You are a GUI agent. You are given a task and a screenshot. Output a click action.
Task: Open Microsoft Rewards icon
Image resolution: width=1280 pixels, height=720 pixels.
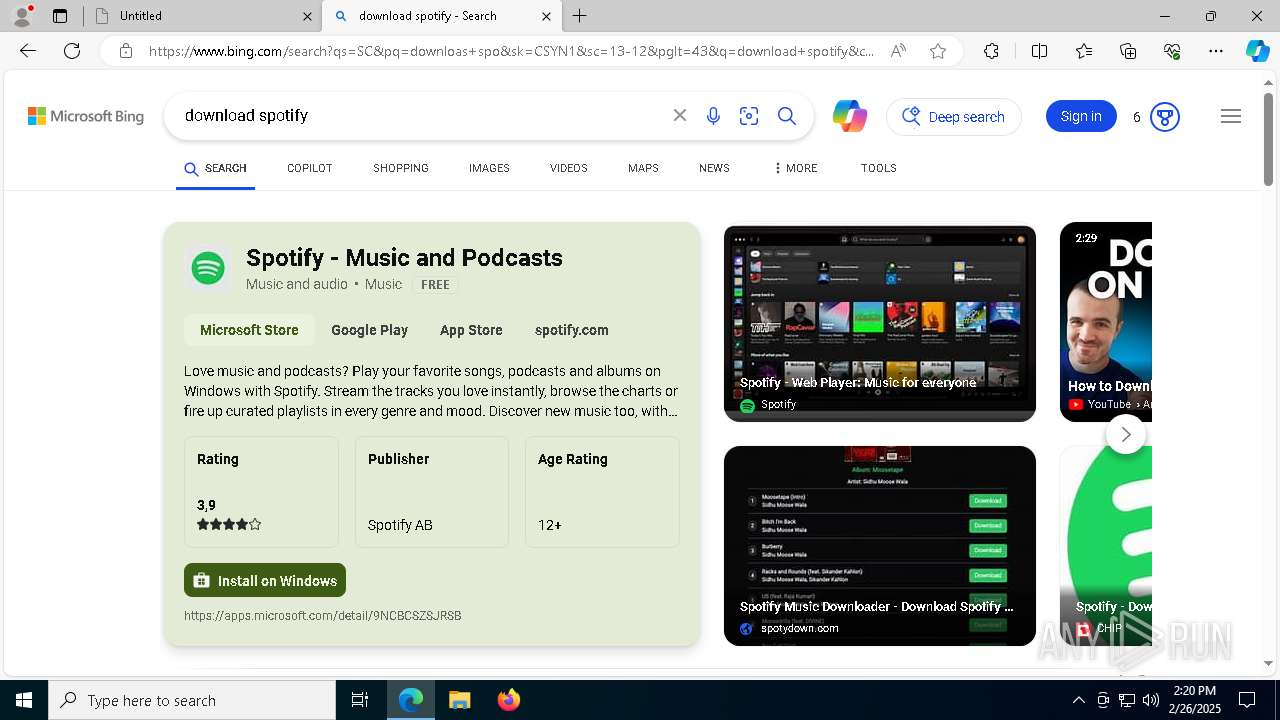coord(1164,117)
